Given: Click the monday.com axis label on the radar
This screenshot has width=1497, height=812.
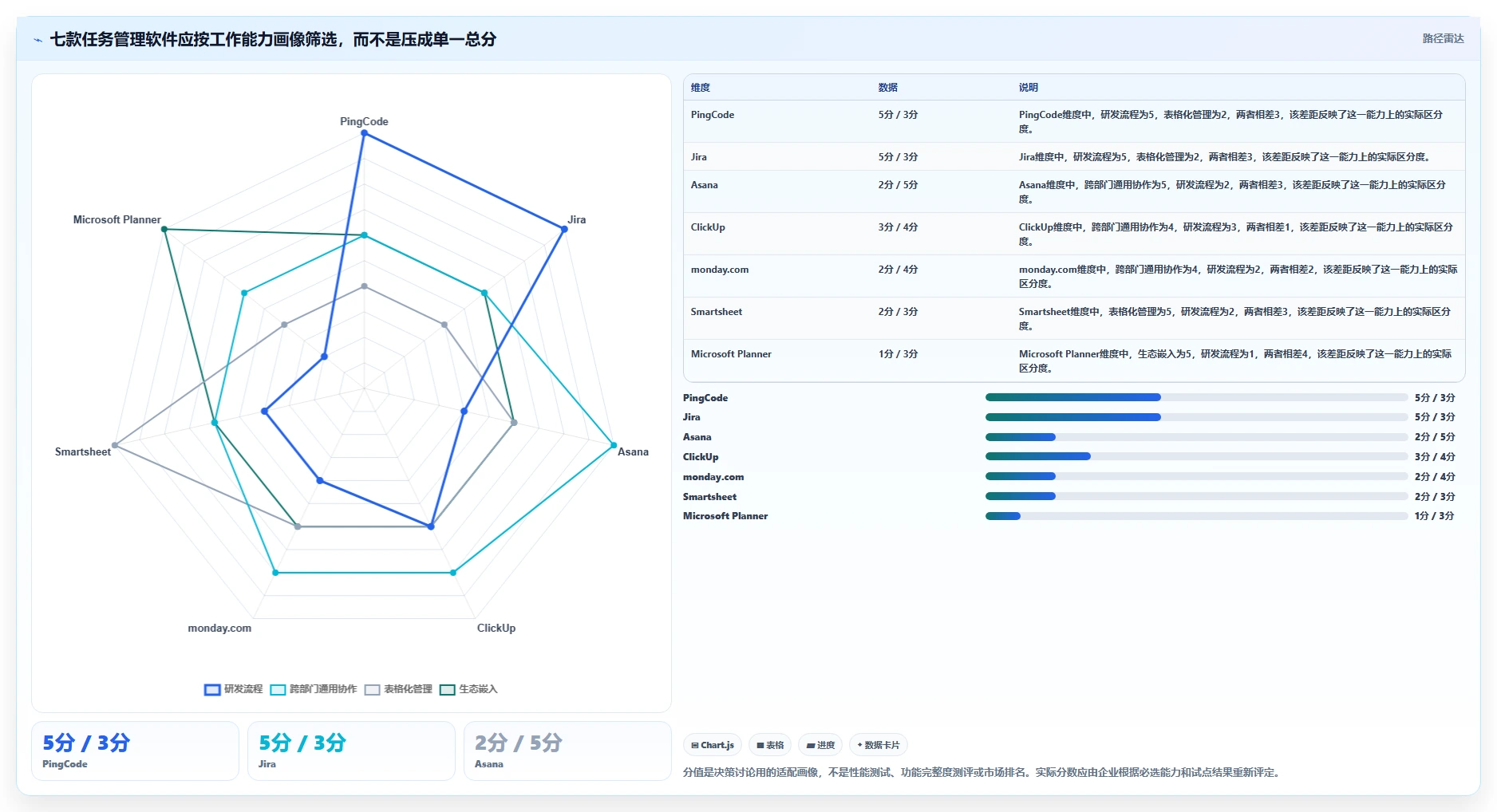Looking at the screenshot, I should (x=219, y=628).
